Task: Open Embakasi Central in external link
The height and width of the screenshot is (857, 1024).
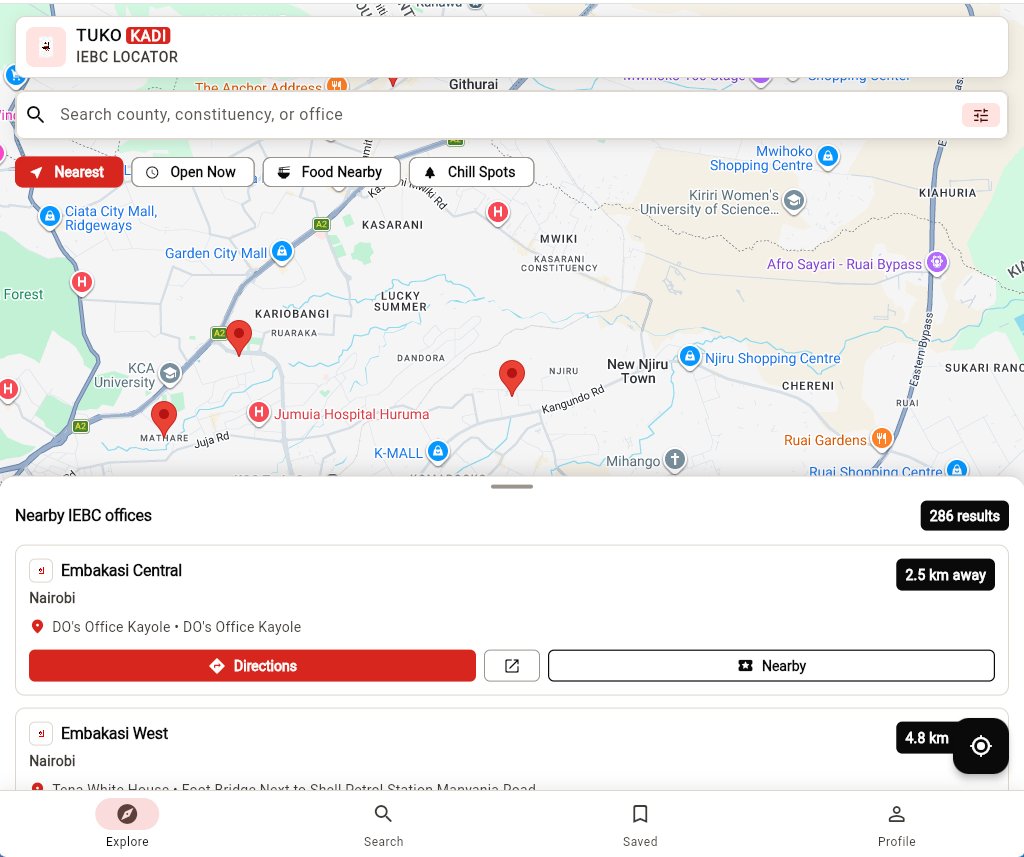Action: 512,666
